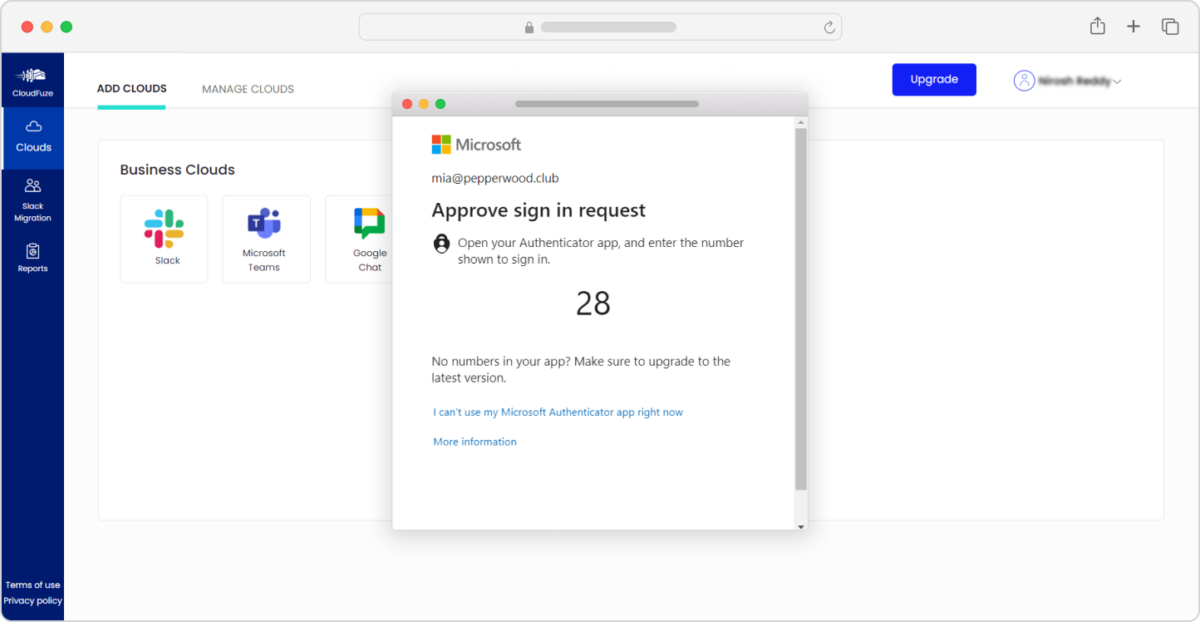Switch to the ADD CLOUDS tab
Screen dimensions: 1200x622
[x=131, y=88]
